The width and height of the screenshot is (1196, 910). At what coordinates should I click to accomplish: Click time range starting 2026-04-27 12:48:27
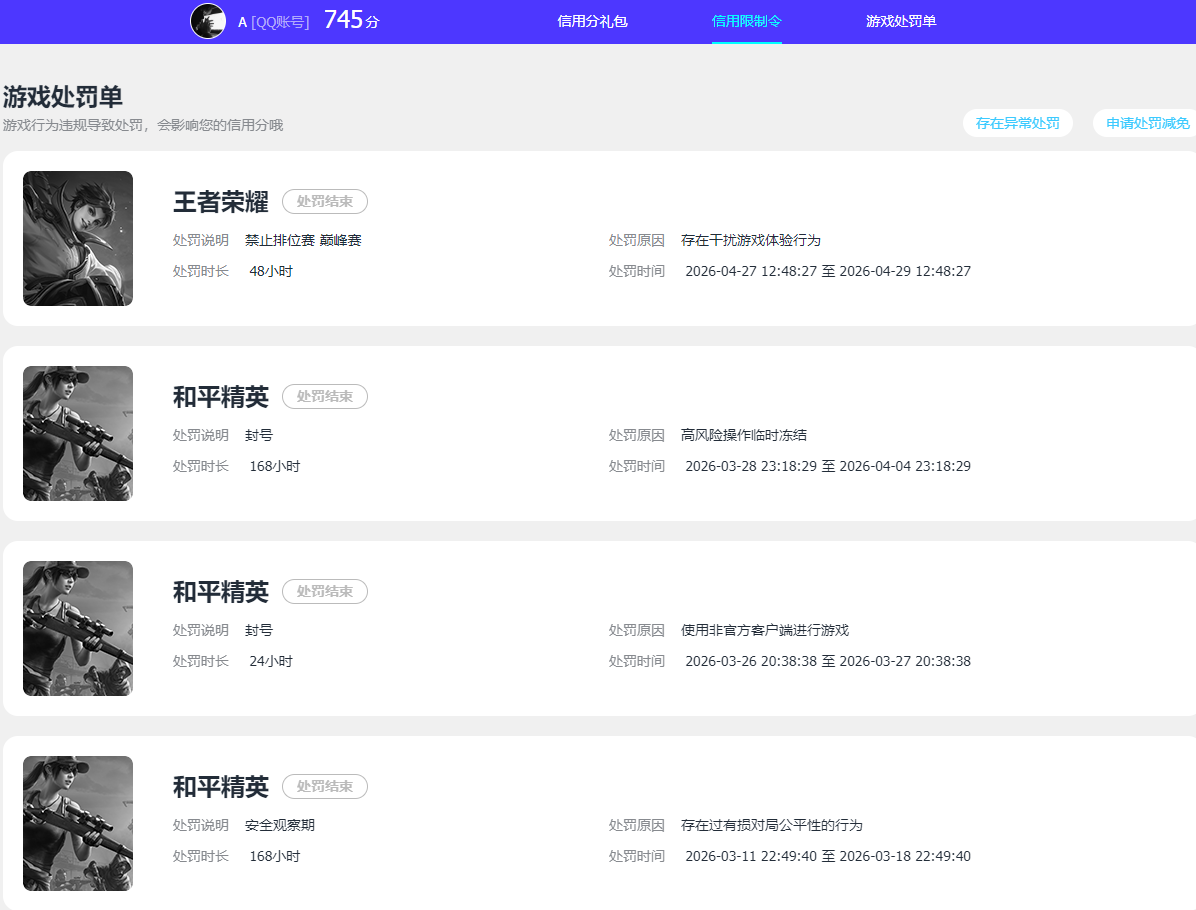point(828,272)
